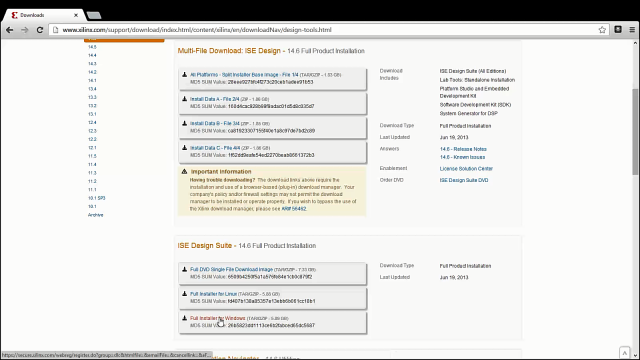Click the browser forward arrow
Viewport: 640px width, 360px height.
[25, 30]
